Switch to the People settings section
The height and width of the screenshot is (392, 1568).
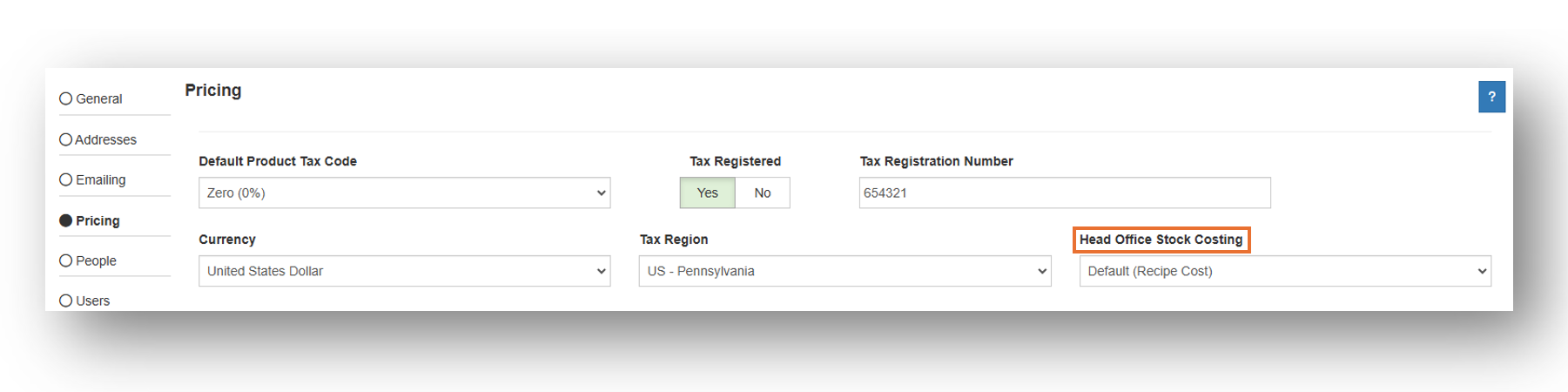96,260
